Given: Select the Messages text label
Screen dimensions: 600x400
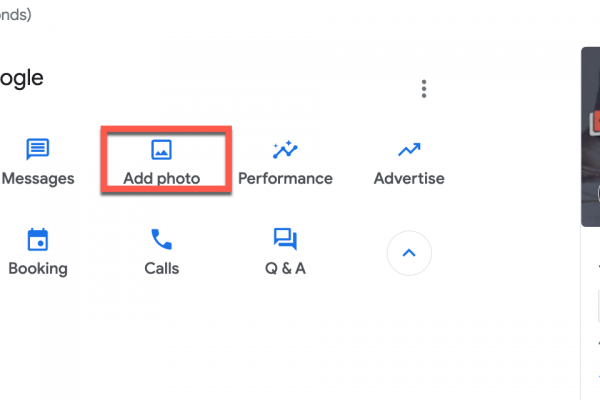Looking at the screenshot, I should pyautogui.click(x=38, y=179).
